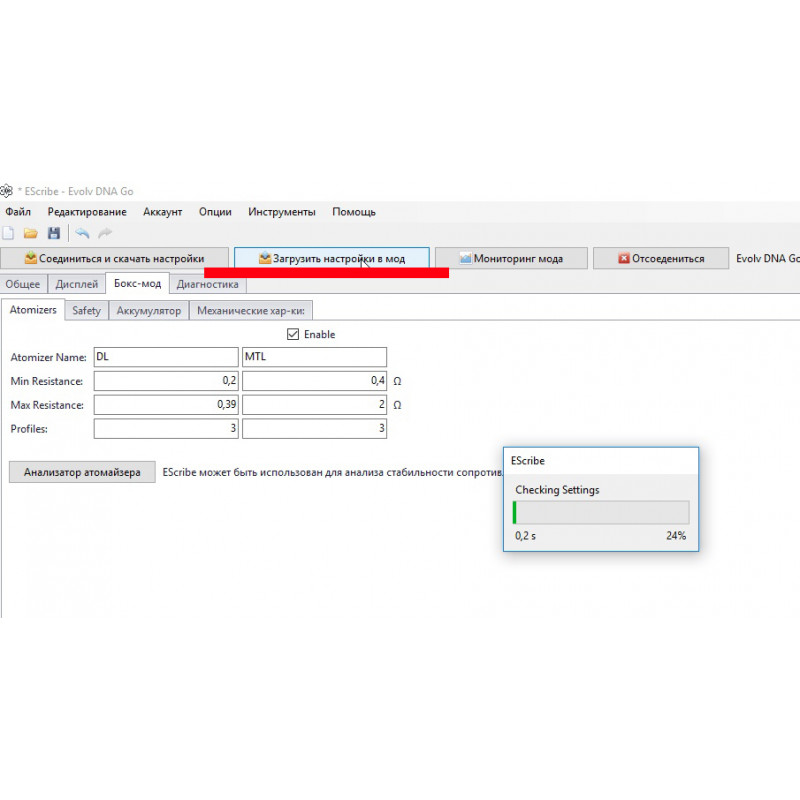Click the Checking Settings progress bar
This screenshot has width=800, height=800.
[600, 512]
